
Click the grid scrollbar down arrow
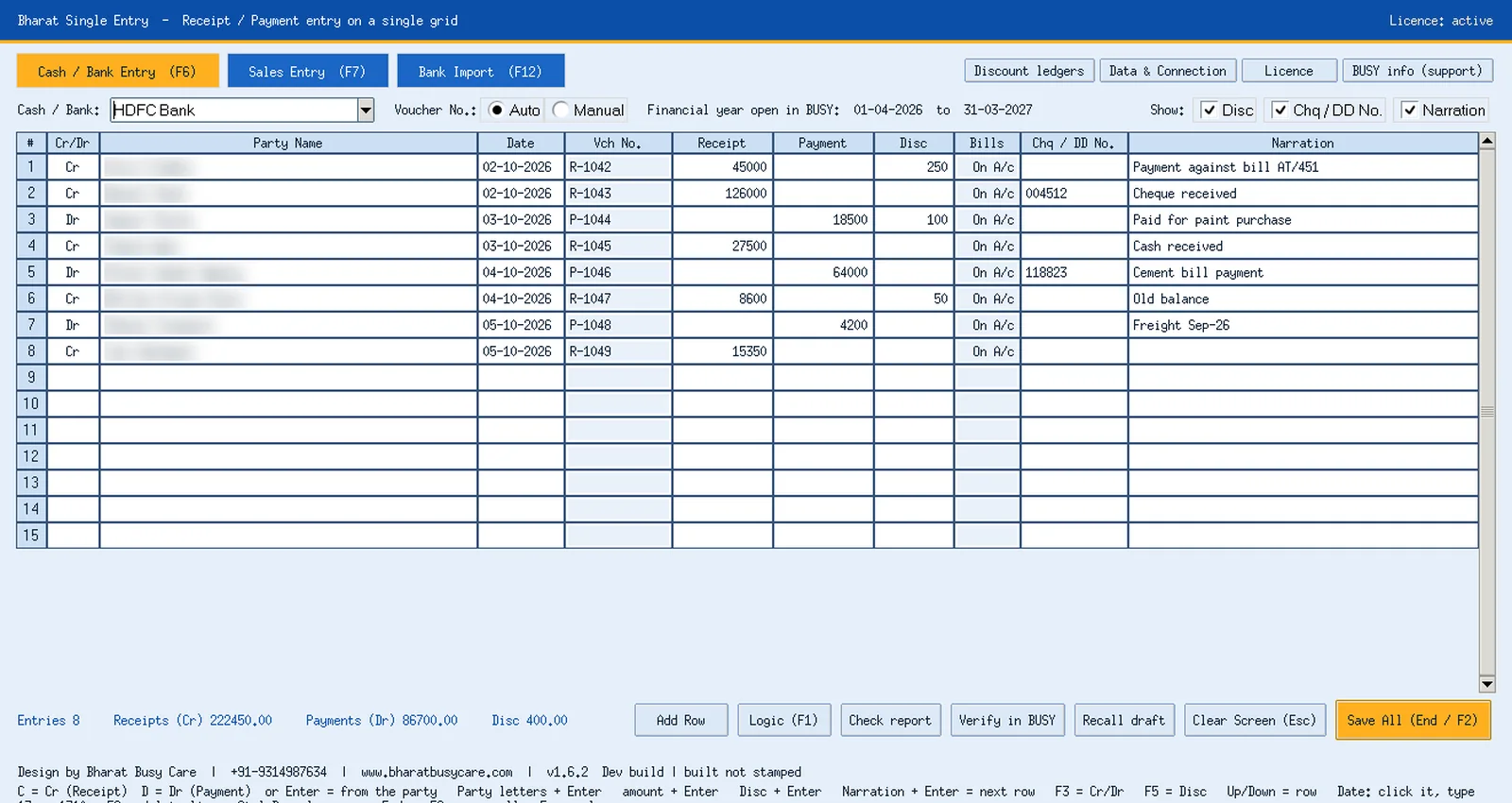click(x=1487, y=685)
